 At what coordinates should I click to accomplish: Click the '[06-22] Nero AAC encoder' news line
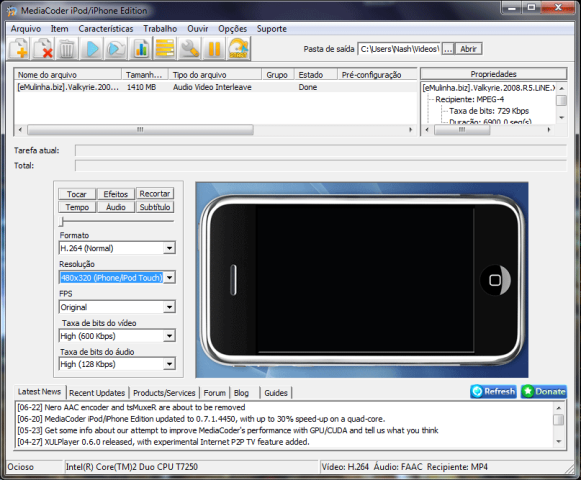132,407
